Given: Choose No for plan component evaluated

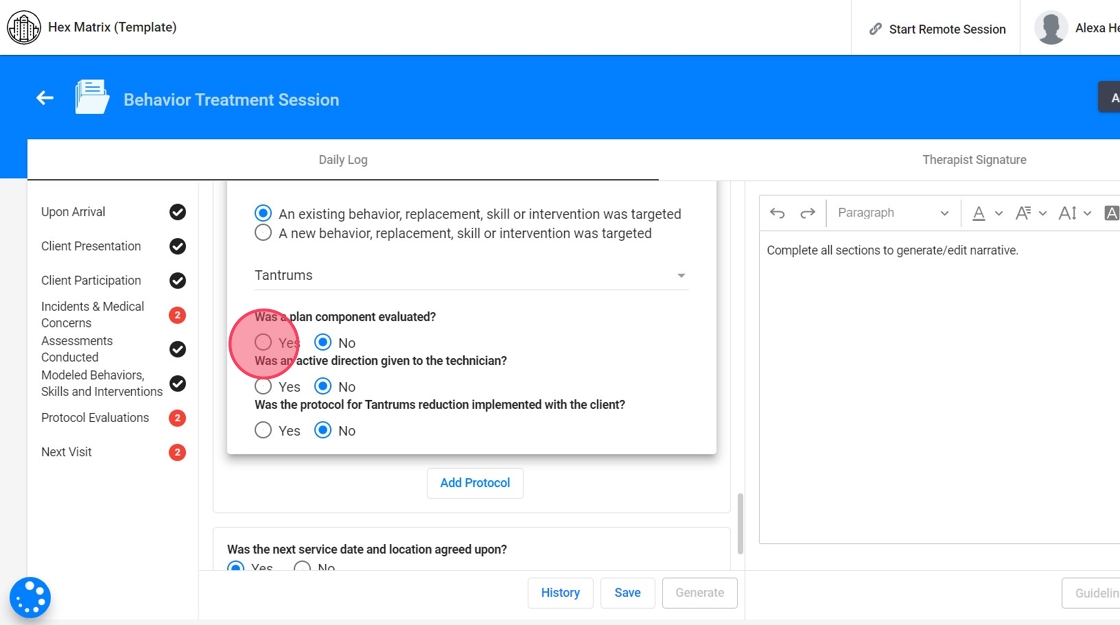Looking at the screenshot, I should [x=323, y=342].
